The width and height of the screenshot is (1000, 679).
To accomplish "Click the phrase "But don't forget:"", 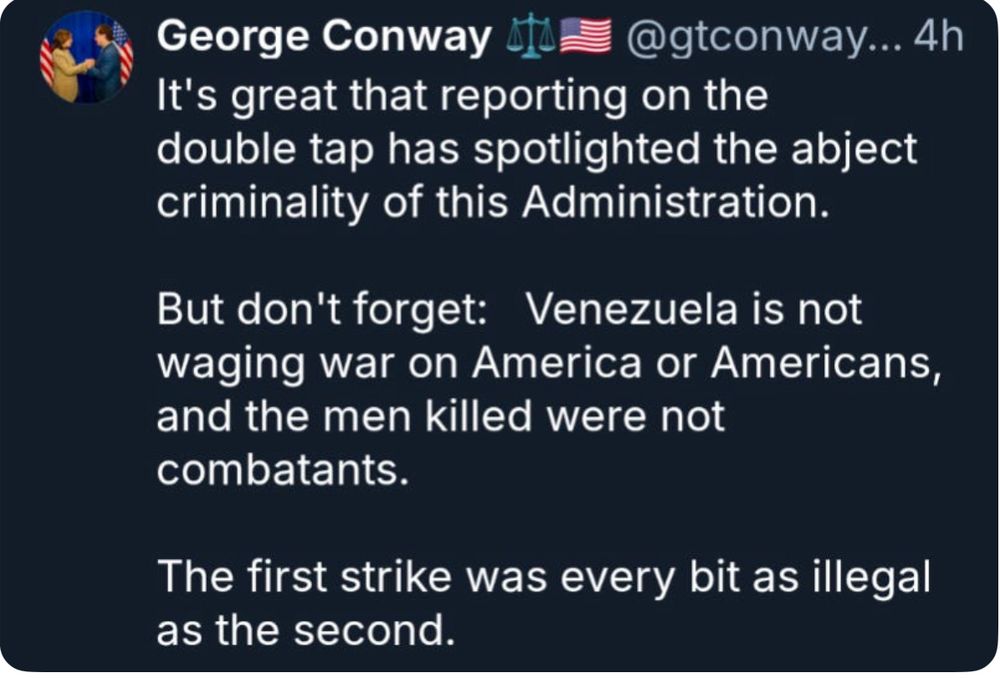I will click(x=321, y=310).
